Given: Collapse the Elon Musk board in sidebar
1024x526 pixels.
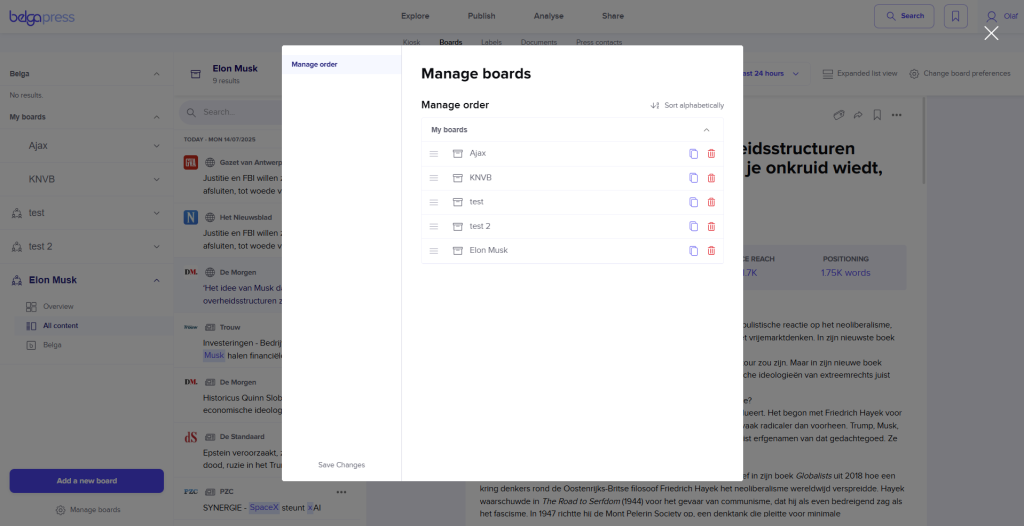Looking at the screenshot, I should 156,280.
